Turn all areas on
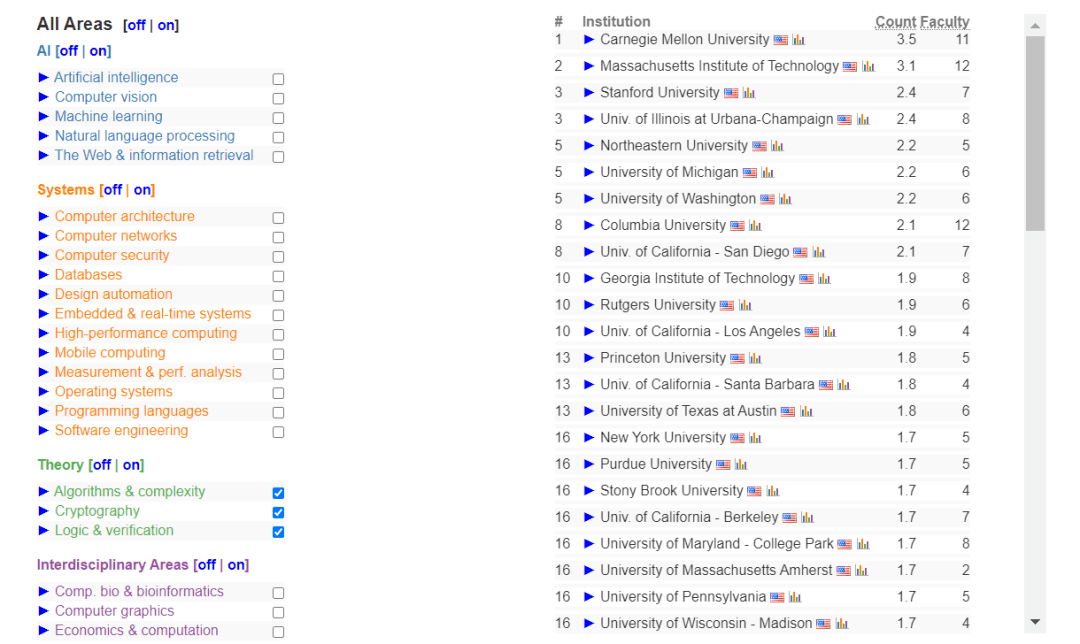This screenshot has width=1080, height=644. (x=166, y=25)
